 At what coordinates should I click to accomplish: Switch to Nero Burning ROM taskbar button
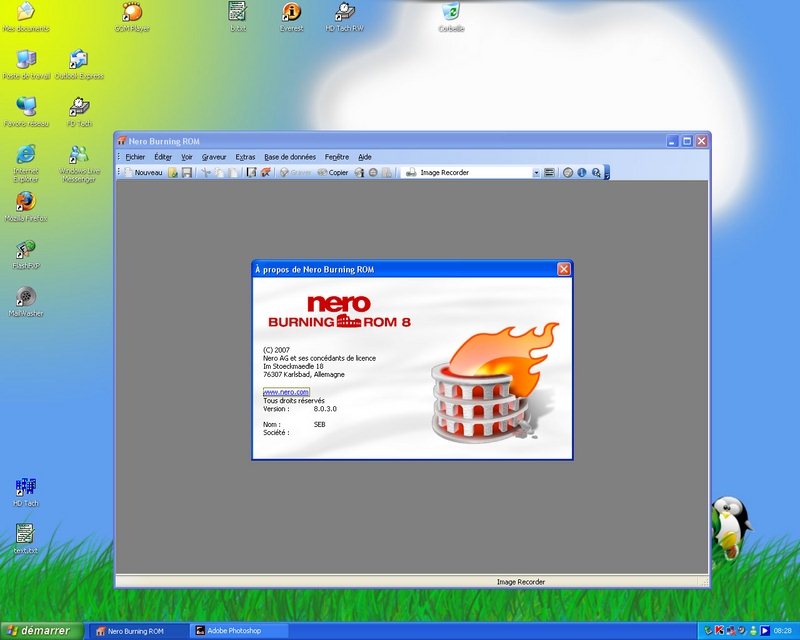coord(138,631)
